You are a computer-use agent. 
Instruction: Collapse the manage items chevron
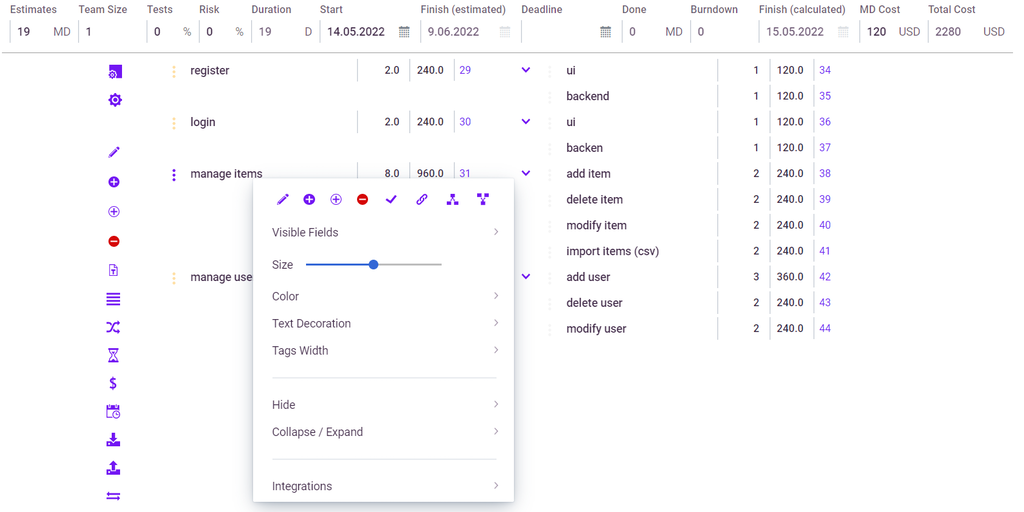tap(526, 172)
